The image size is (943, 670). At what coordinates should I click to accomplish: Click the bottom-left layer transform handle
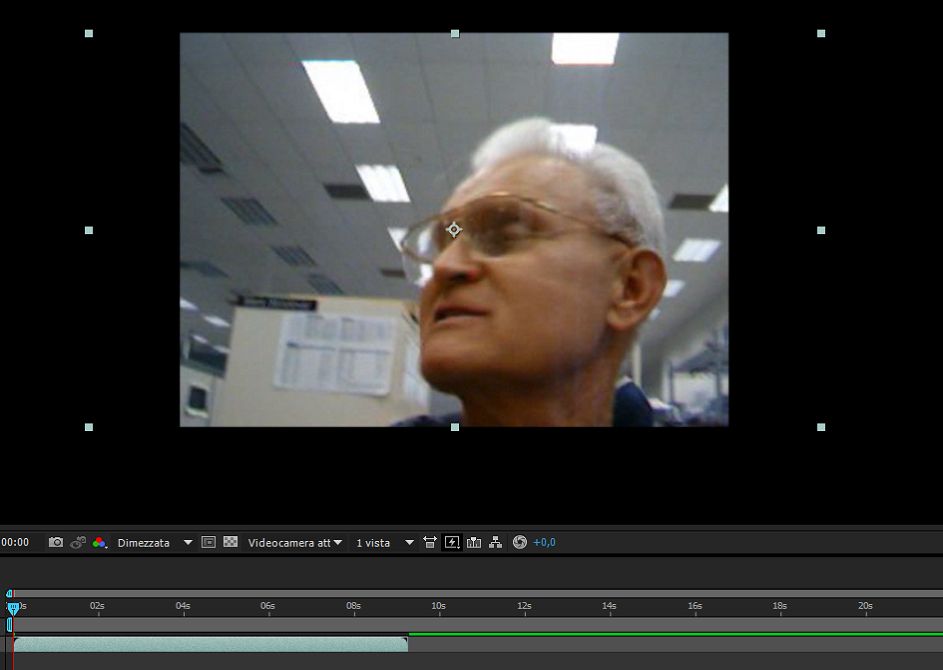pyautogui.click(x=89, y=427)
